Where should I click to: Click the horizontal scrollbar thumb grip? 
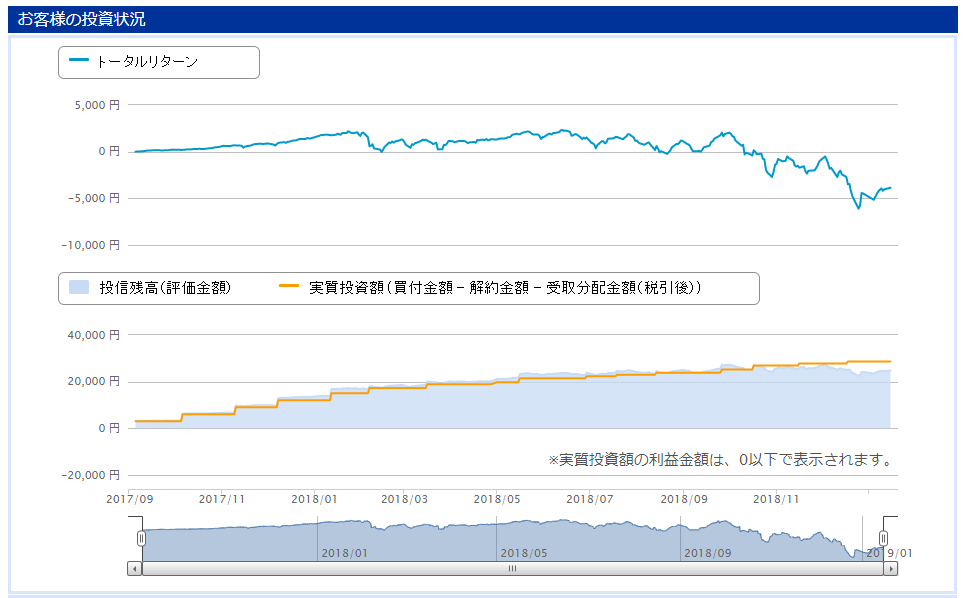click(x=512, y=568)
